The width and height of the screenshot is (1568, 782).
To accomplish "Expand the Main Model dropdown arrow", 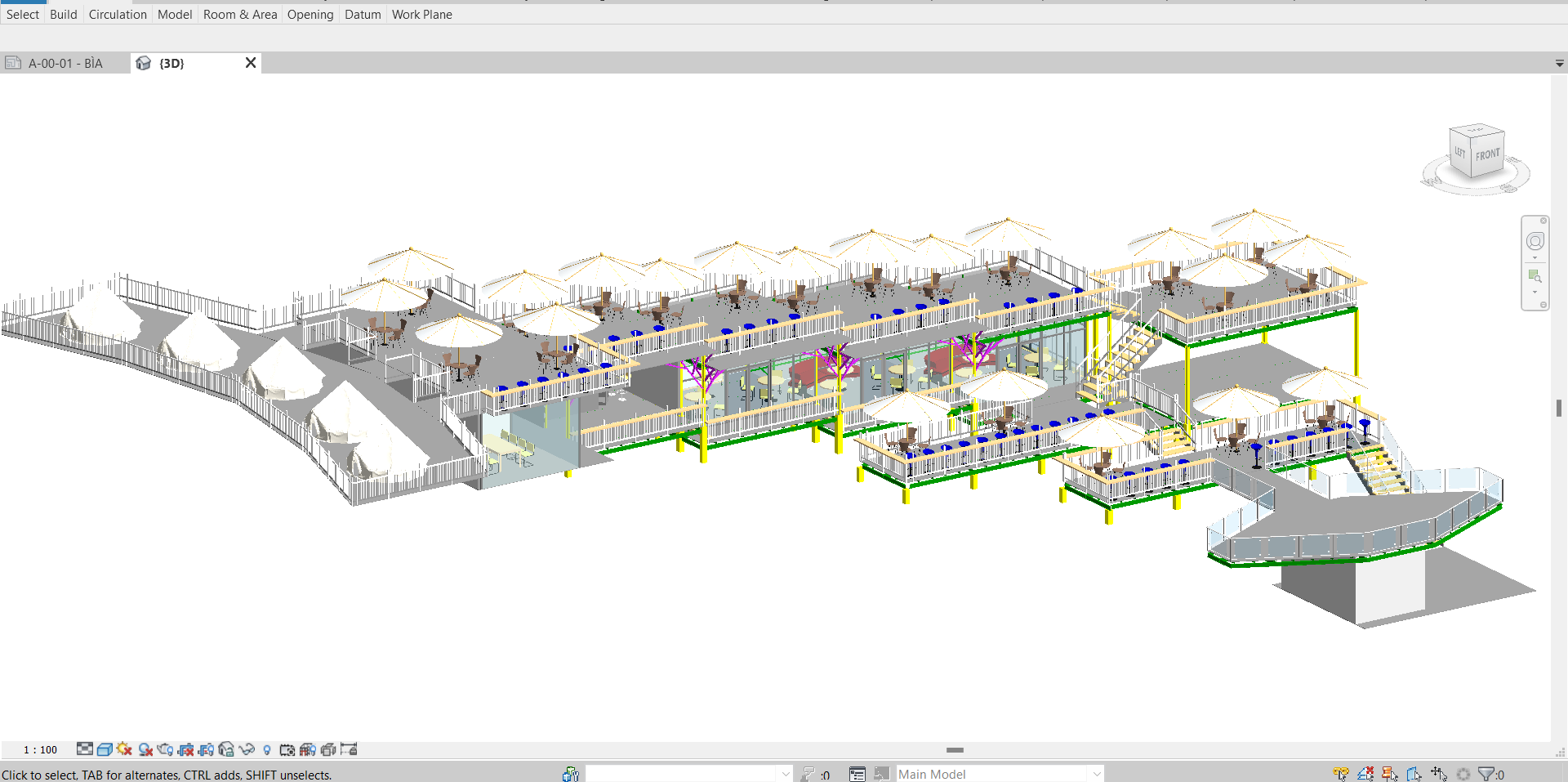I will click(x=1097, y=774).
